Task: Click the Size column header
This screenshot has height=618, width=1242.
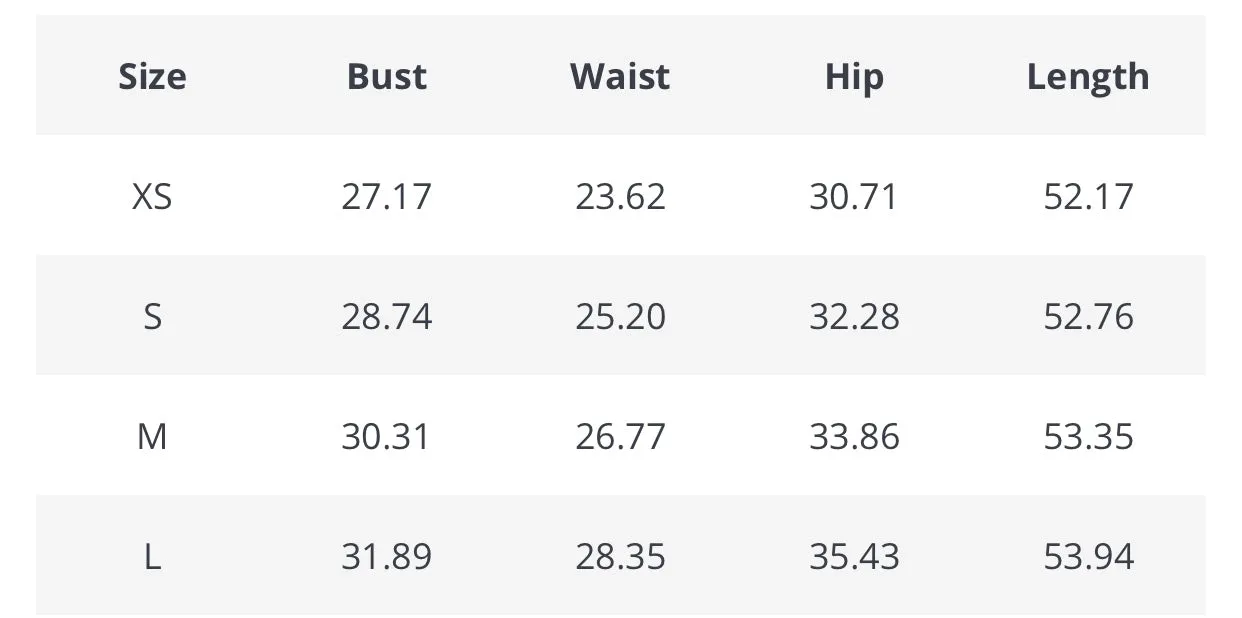Action: [152, 76]
